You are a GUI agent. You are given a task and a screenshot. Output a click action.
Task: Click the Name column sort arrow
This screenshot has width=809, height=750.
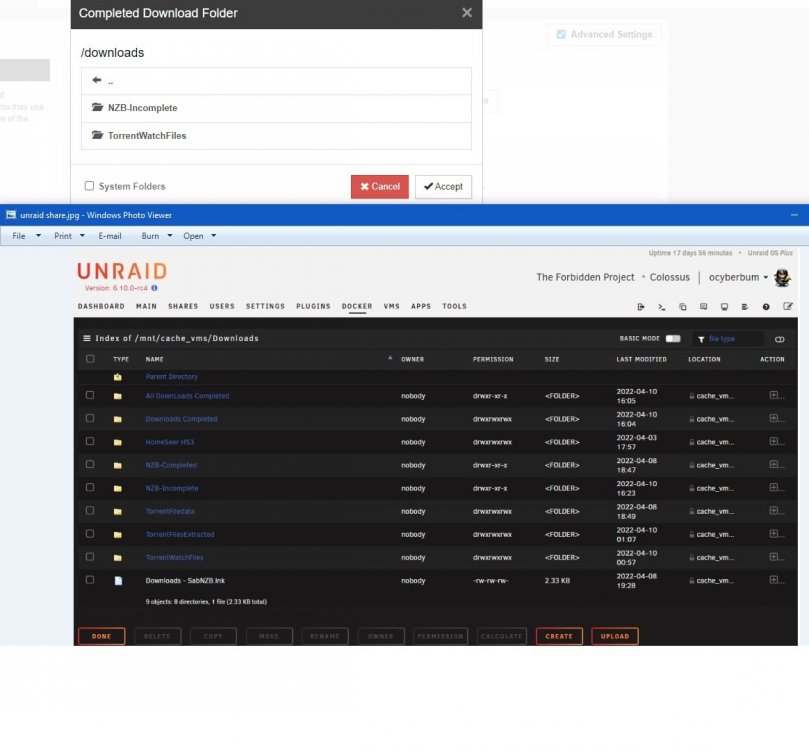point(390,358)
